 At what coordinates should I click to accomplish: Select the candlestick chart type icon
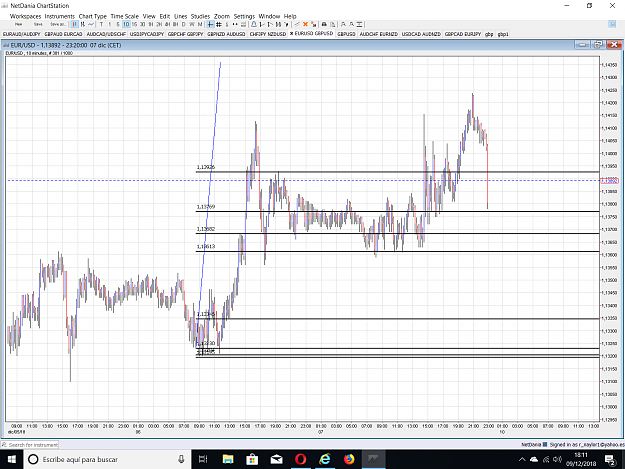click(75, 24)
